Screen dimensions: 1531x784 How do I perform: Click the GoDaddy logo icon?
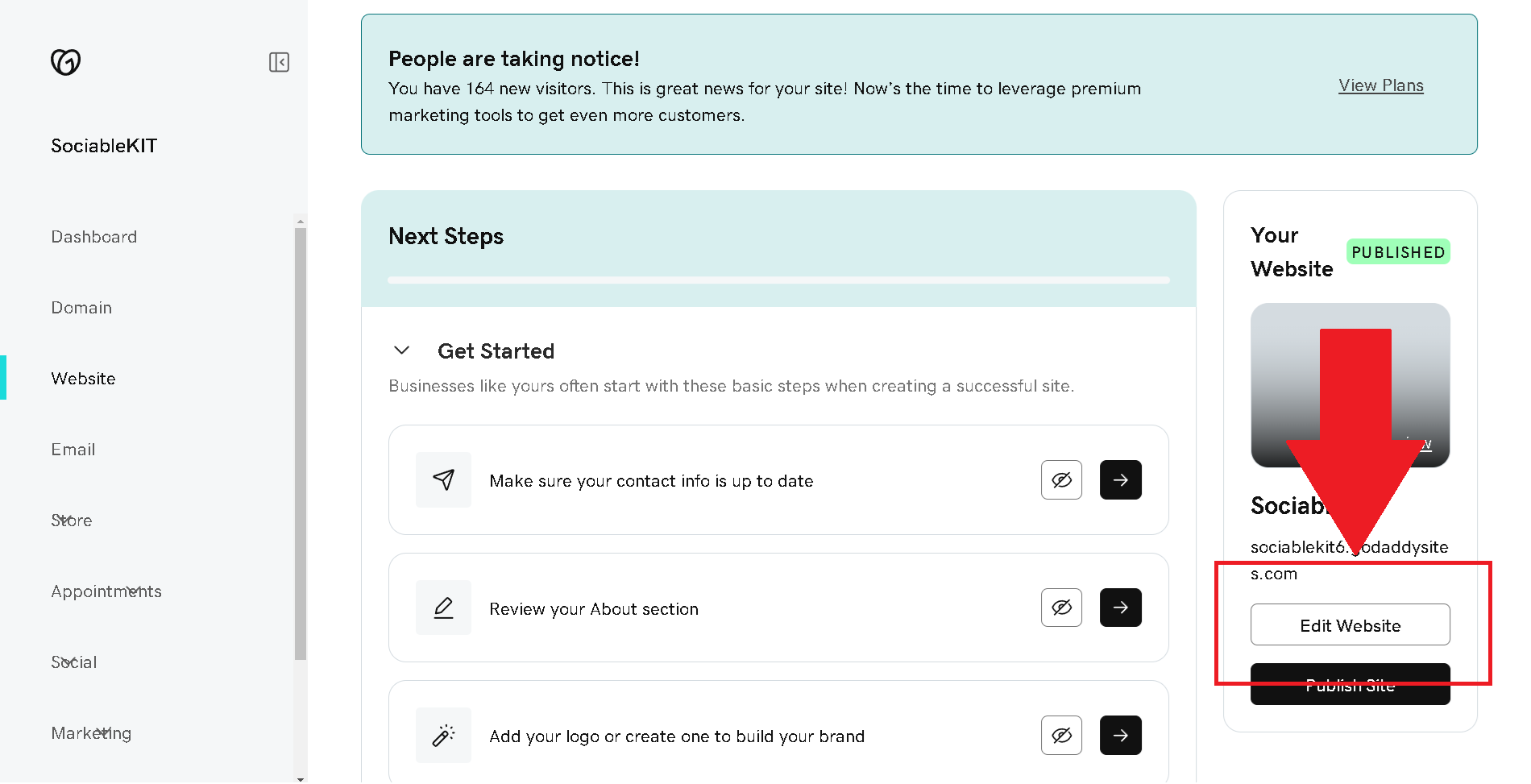coord(65,61)
